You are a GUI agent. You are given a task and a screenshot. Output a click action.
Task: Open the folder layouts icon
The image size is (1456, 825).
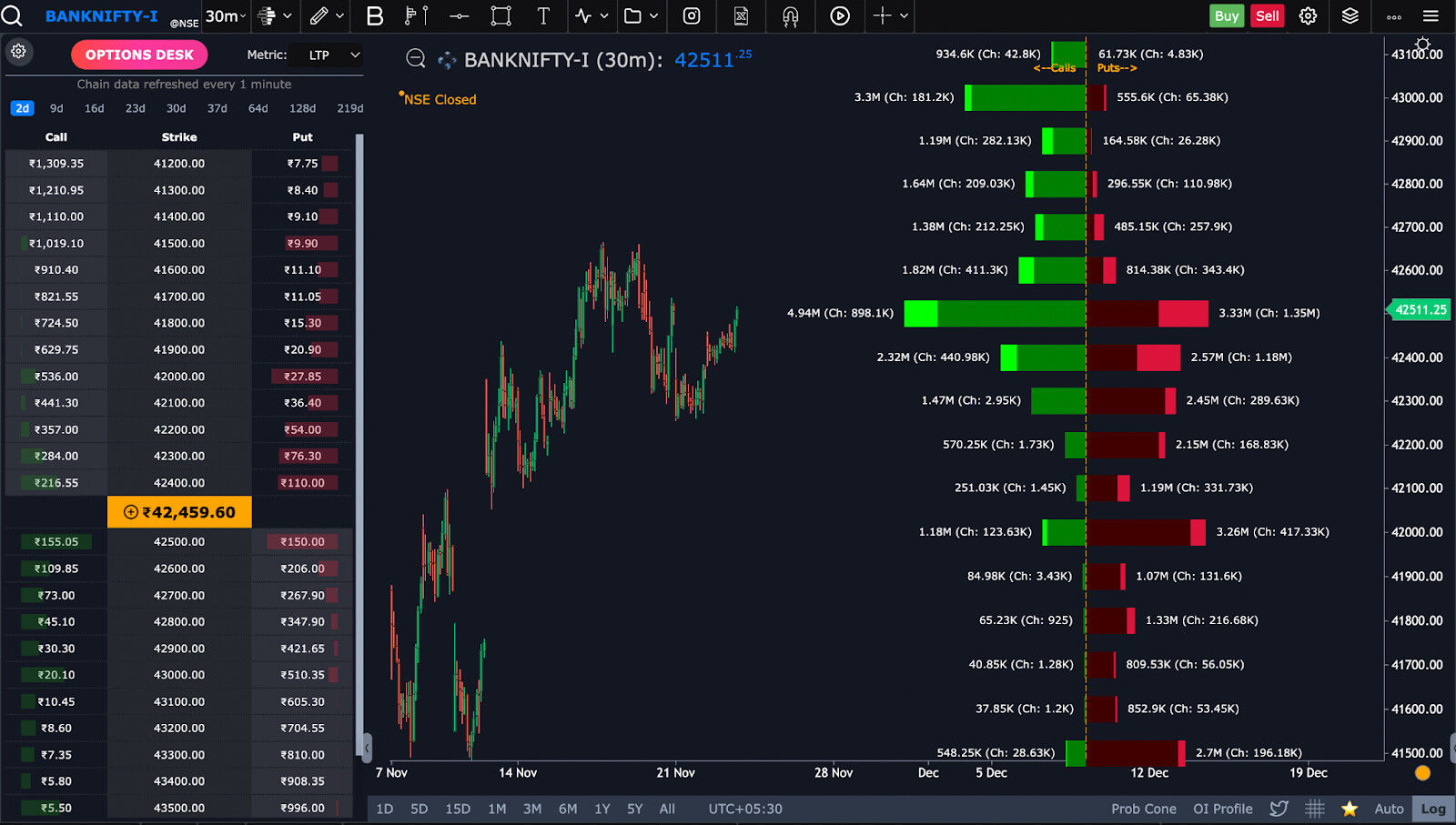632,15
